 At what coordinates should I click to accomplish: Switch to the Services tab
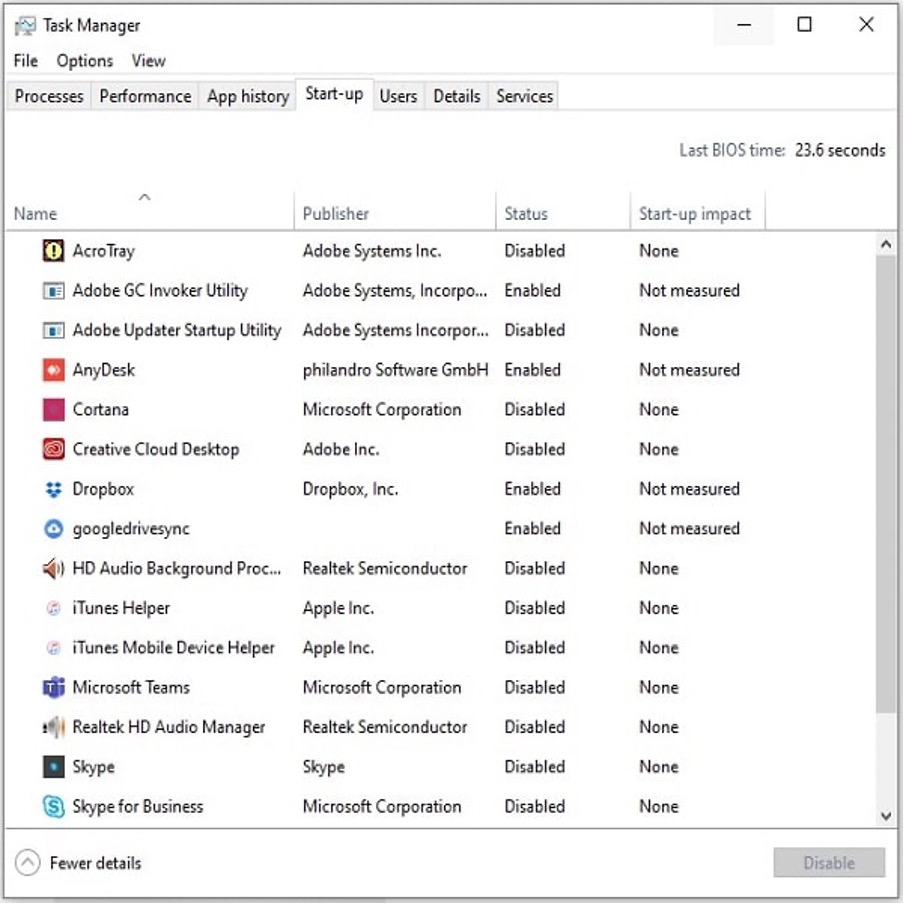coord(525,96)
